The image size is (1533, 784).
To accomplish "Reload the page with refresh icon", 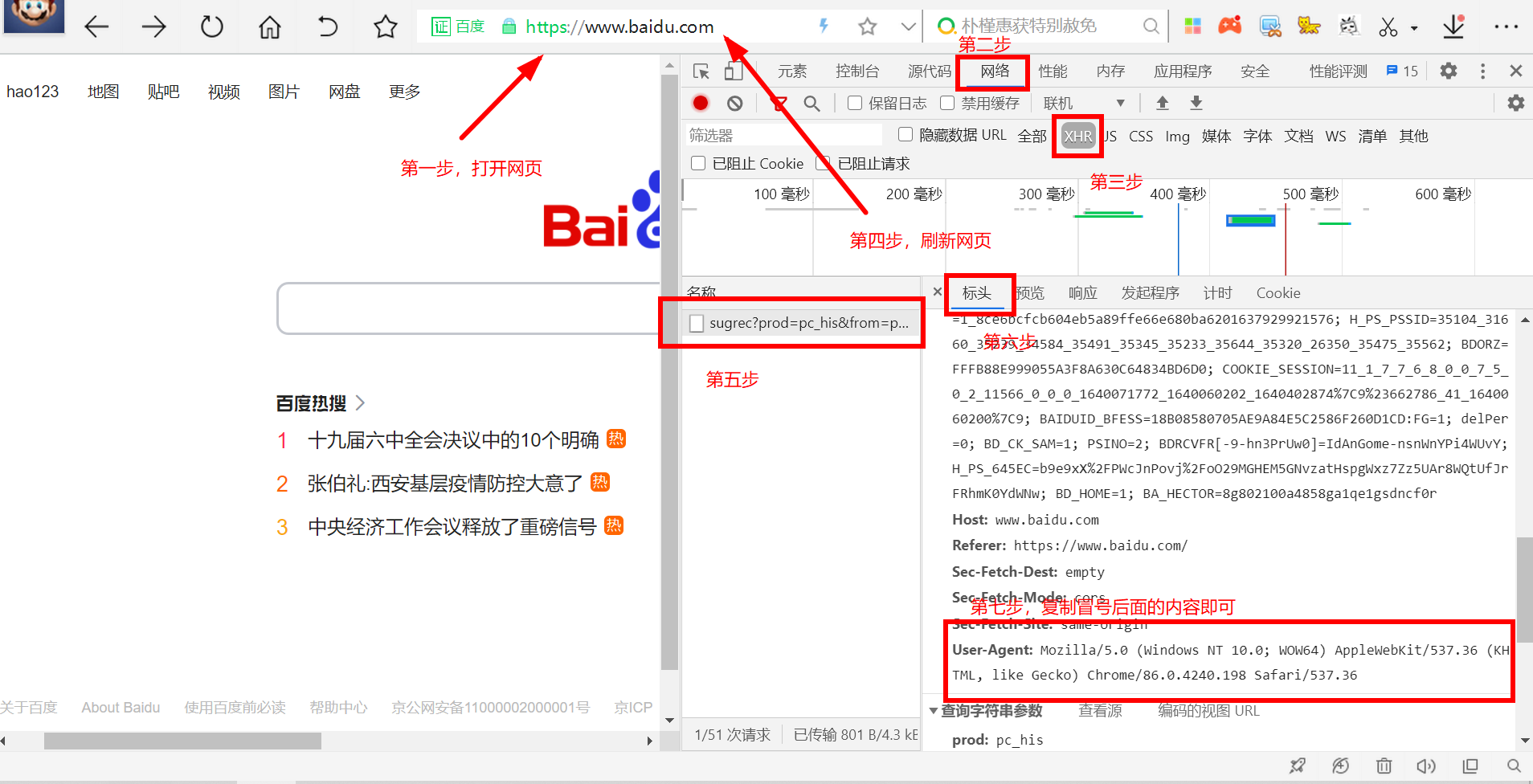I will (212, 27).
